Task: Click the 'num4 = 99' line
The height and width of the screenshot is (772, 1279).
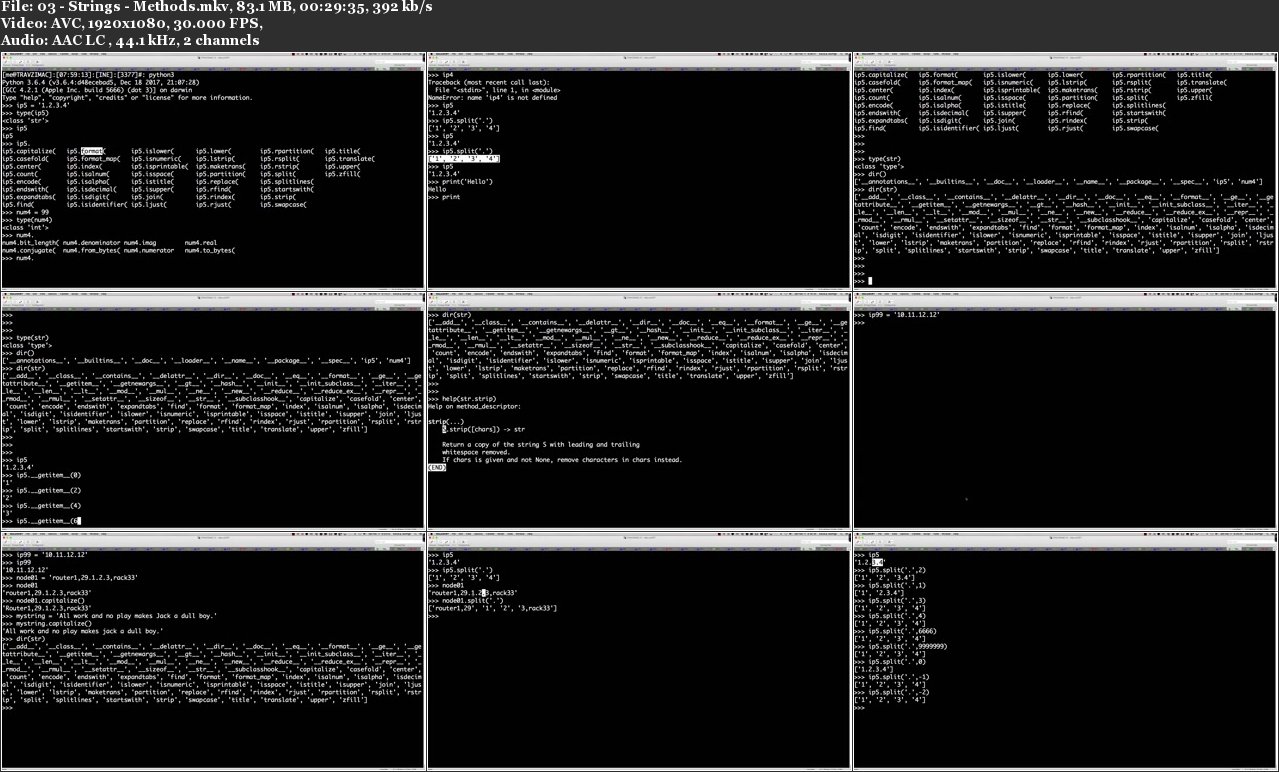Action: point(23,212)
